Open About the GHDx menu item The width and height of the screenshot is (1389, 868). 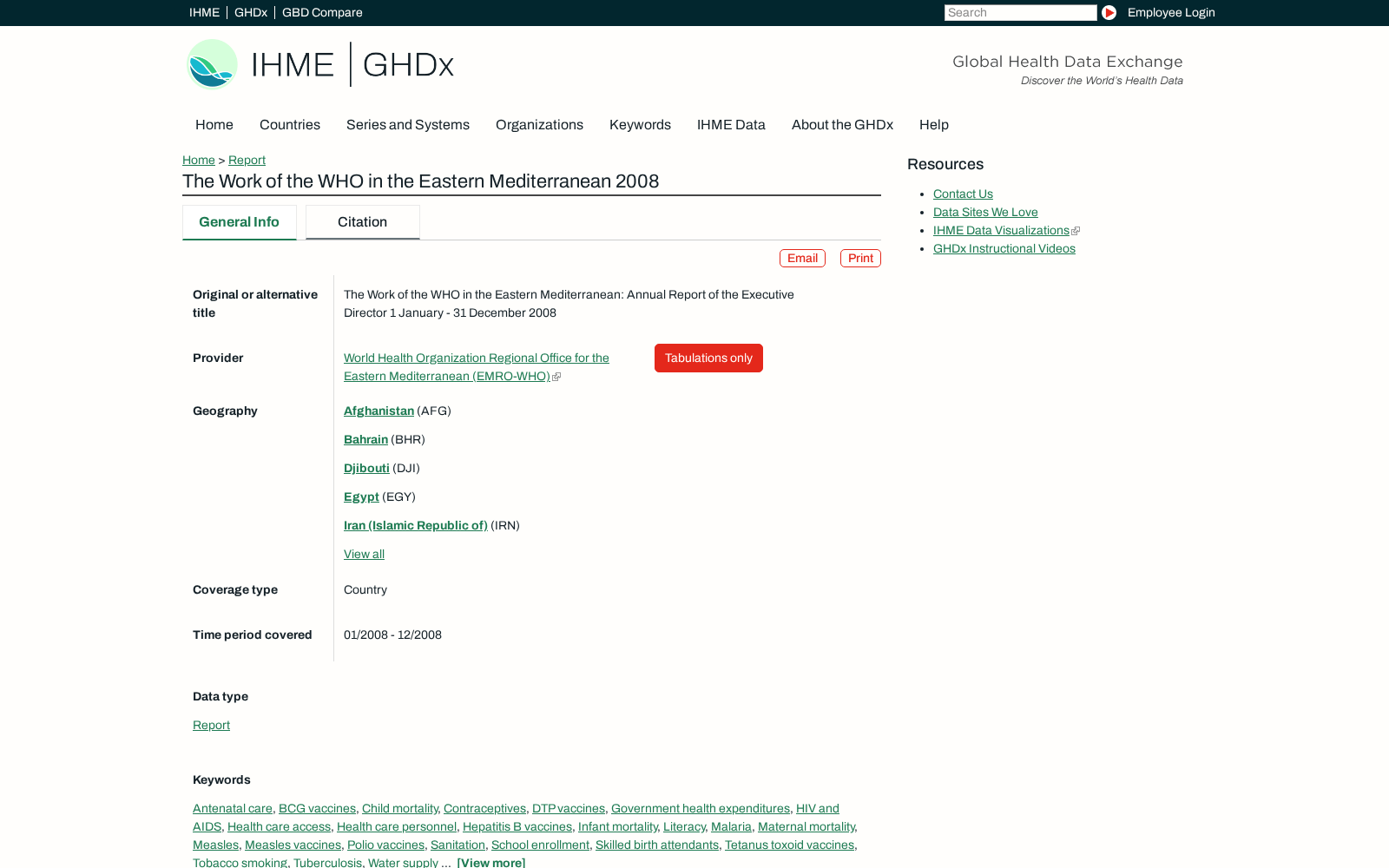tap(842, 125)
